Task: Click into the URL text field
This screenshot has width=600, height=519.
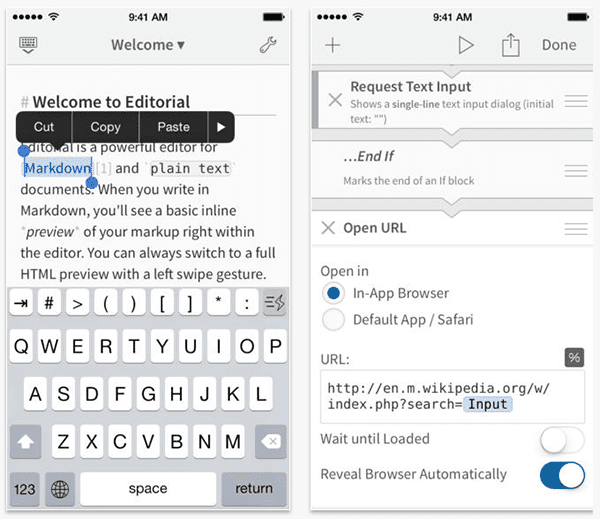Action: click(x=452, y=397)
